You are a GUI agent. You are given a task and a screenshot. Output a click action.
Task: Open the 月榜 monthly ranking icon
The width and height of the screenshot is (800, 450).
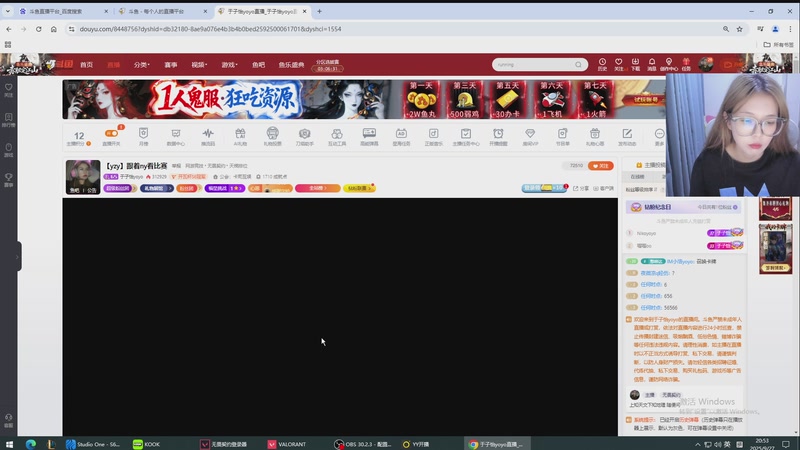[143, 133]
